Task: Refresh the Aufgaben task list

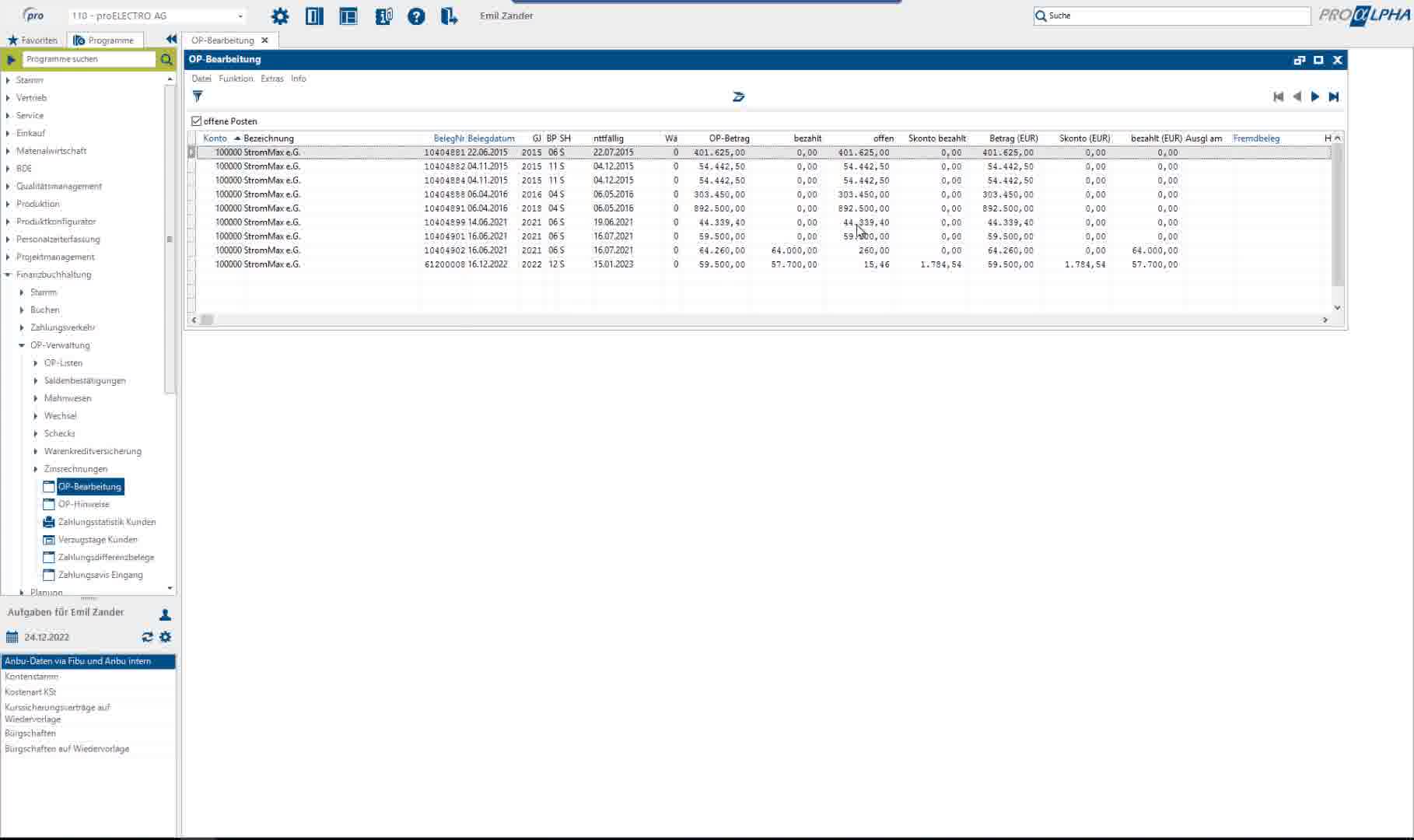Action: pyautogui.click(x=147, y=637)
